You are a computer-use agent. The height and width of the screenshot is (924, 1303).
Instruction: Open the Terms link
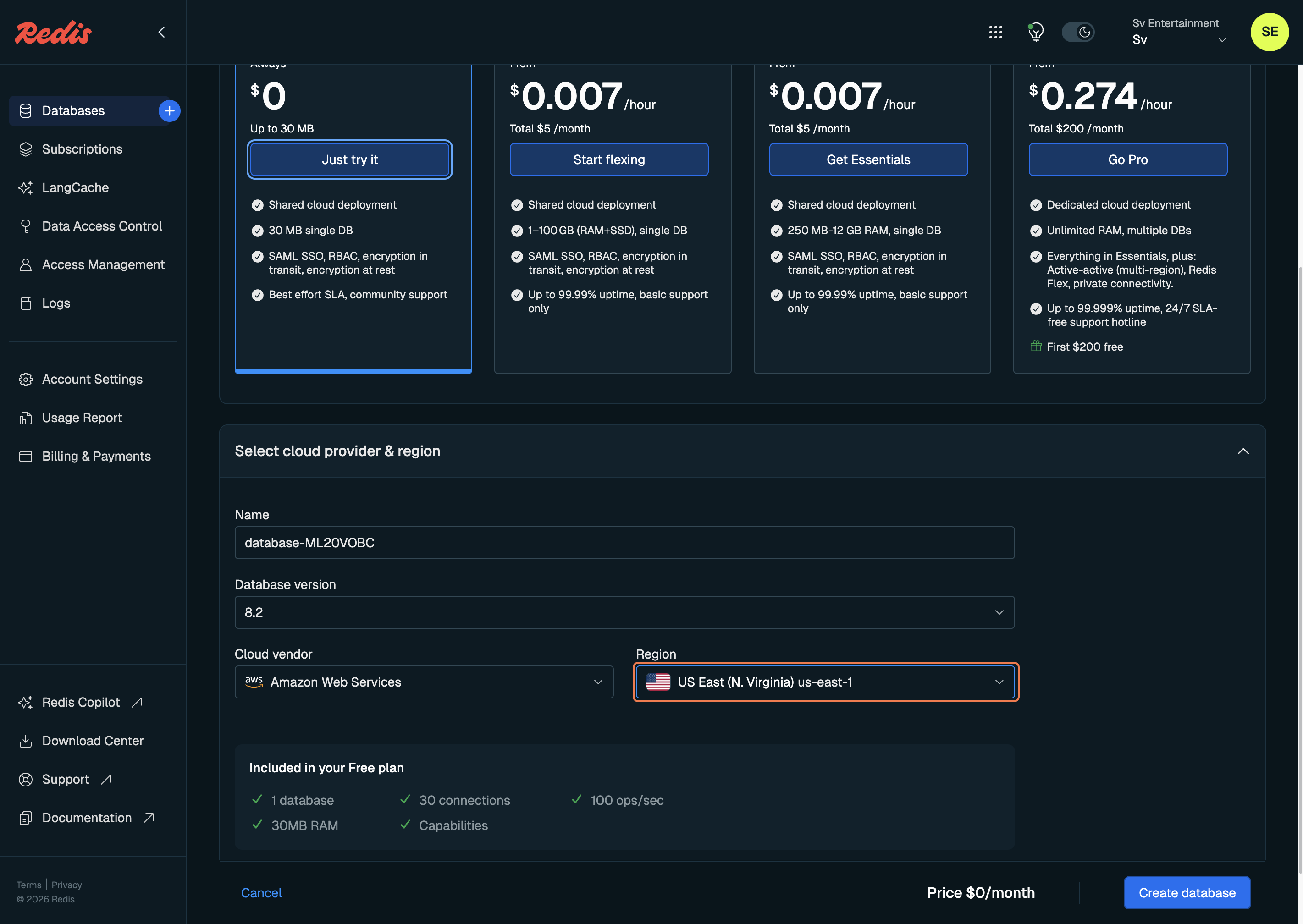click(x=29, y=885)
